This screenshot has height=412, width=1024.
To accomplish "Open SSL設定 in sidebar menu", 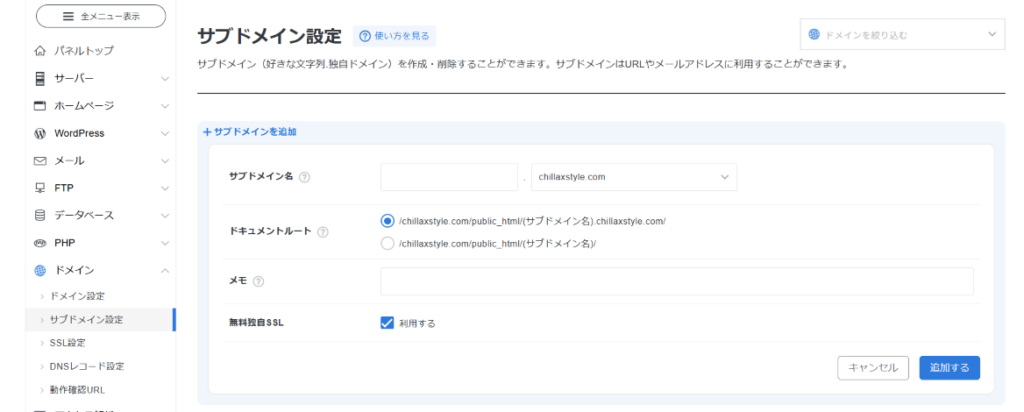I will [68, 343].
